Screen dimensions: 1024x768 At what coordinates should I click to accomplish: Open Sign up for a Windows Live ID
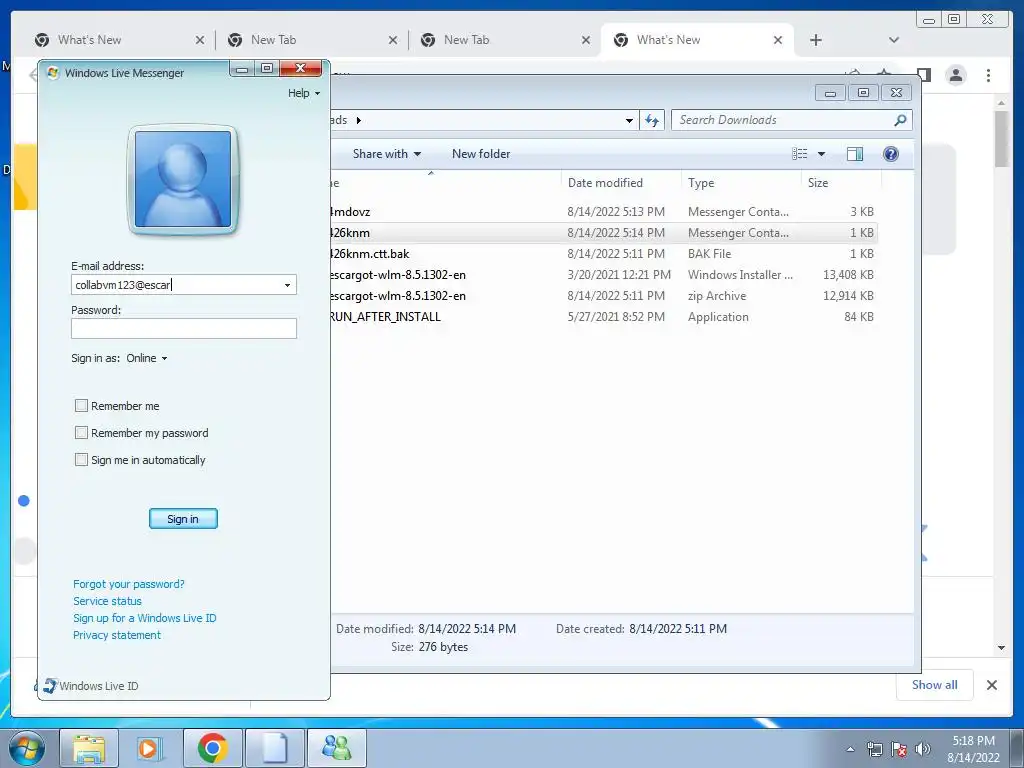pyautogui.click(x=144, y=618)
